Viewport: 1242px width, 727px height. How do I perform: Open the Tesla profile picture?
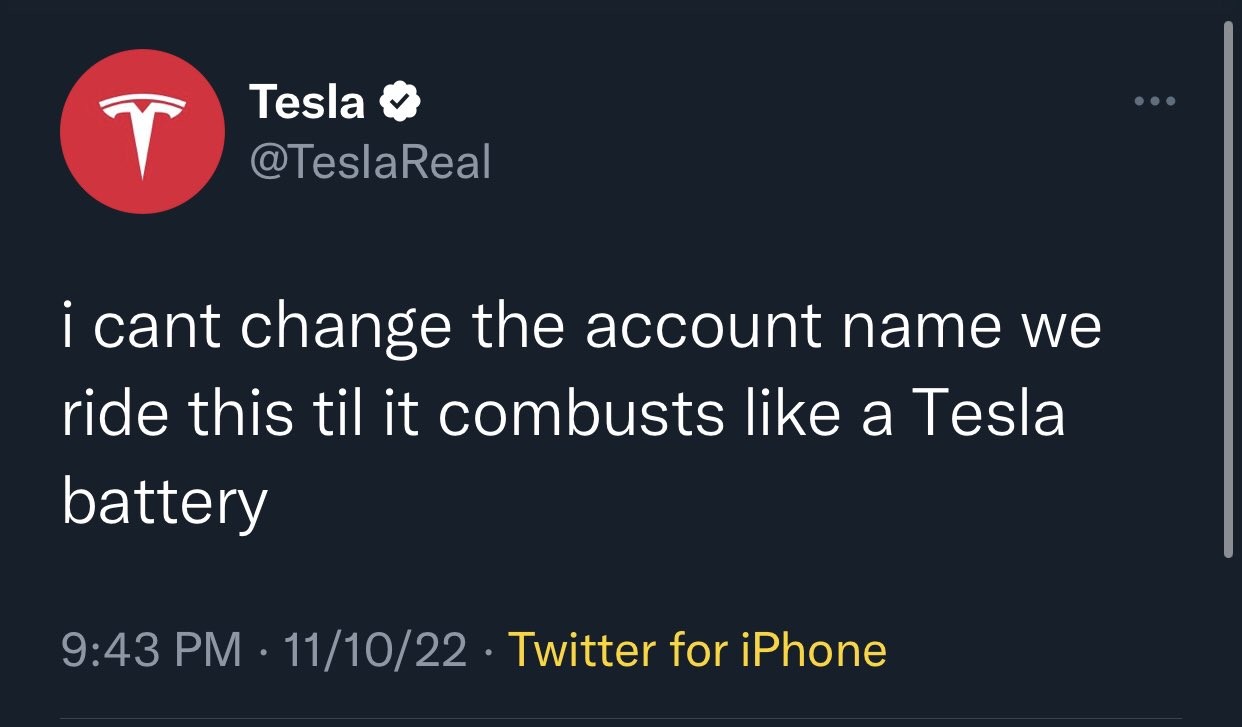142,130
